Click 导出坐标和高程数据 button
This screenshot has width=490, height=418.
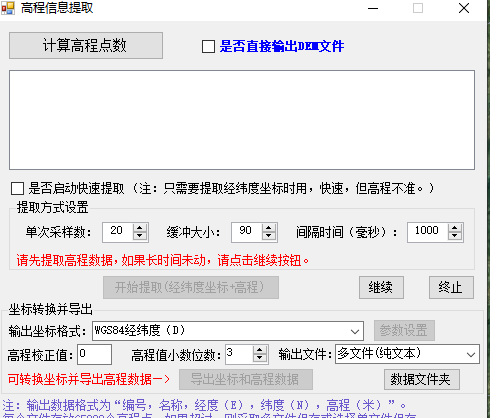click(x=246, y=379)
